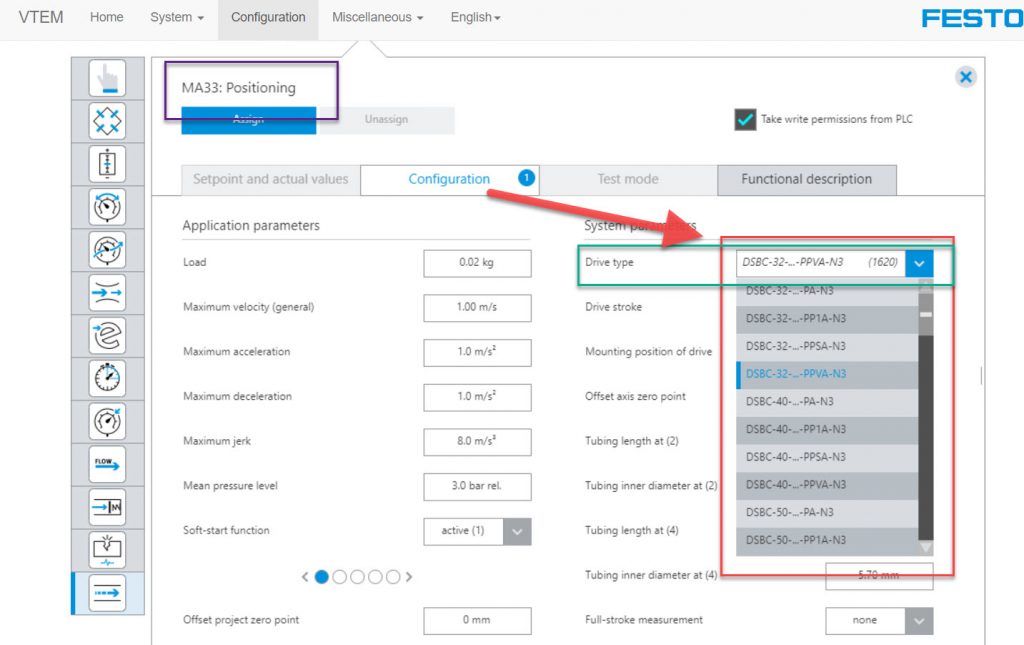Click the drive list scrollbar thumb
Image resolution: width=1024 pixels, height=645 pixels.
tap(925, 314)
